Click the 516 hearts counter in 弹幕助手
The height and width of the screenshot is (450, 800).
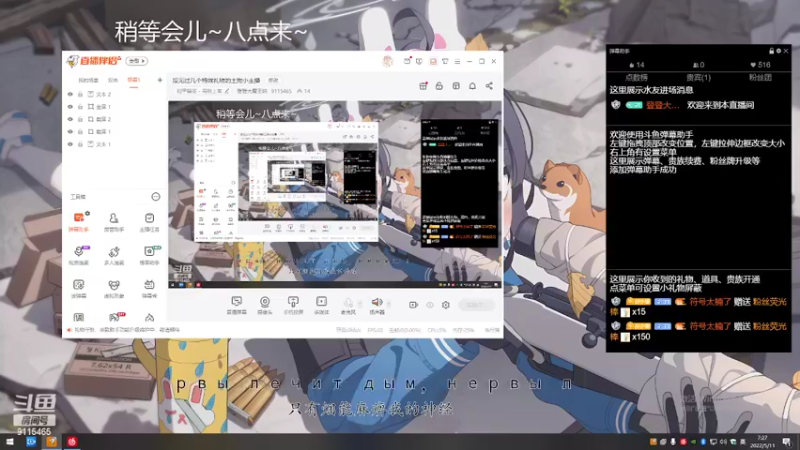tap(760, 65)
